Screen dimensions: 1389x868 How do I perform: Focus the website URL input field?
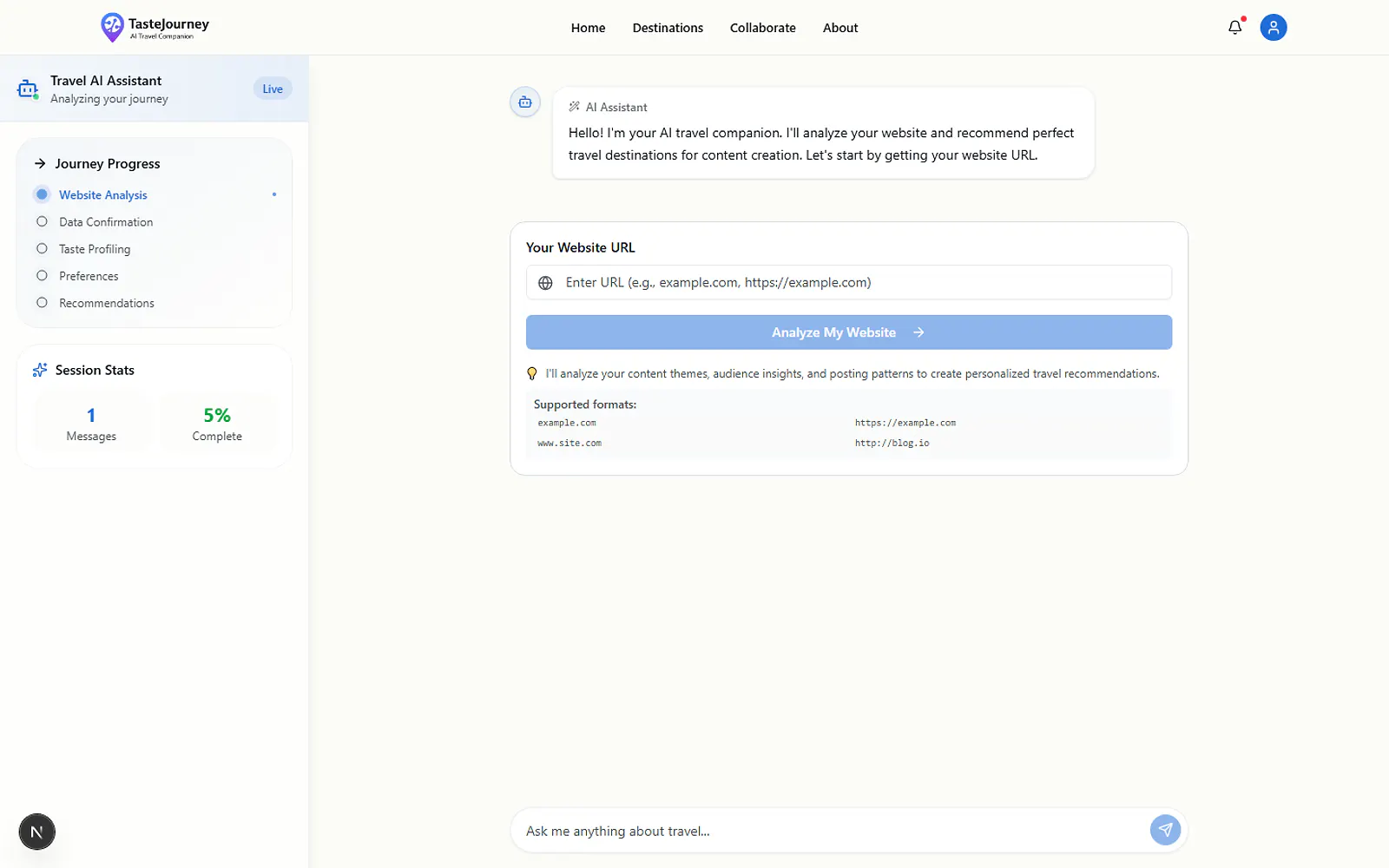tap(849, 282)
